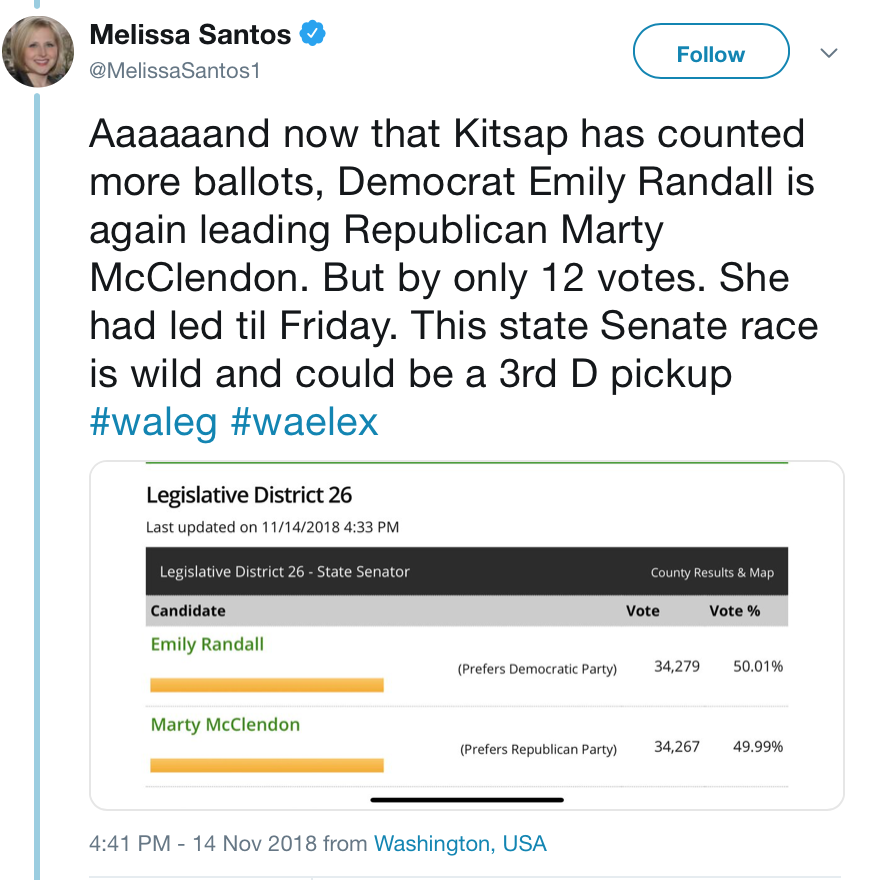Select candidate Marty McClendon link
Viewport: 886px width, 880px height.
pos(225,725)
